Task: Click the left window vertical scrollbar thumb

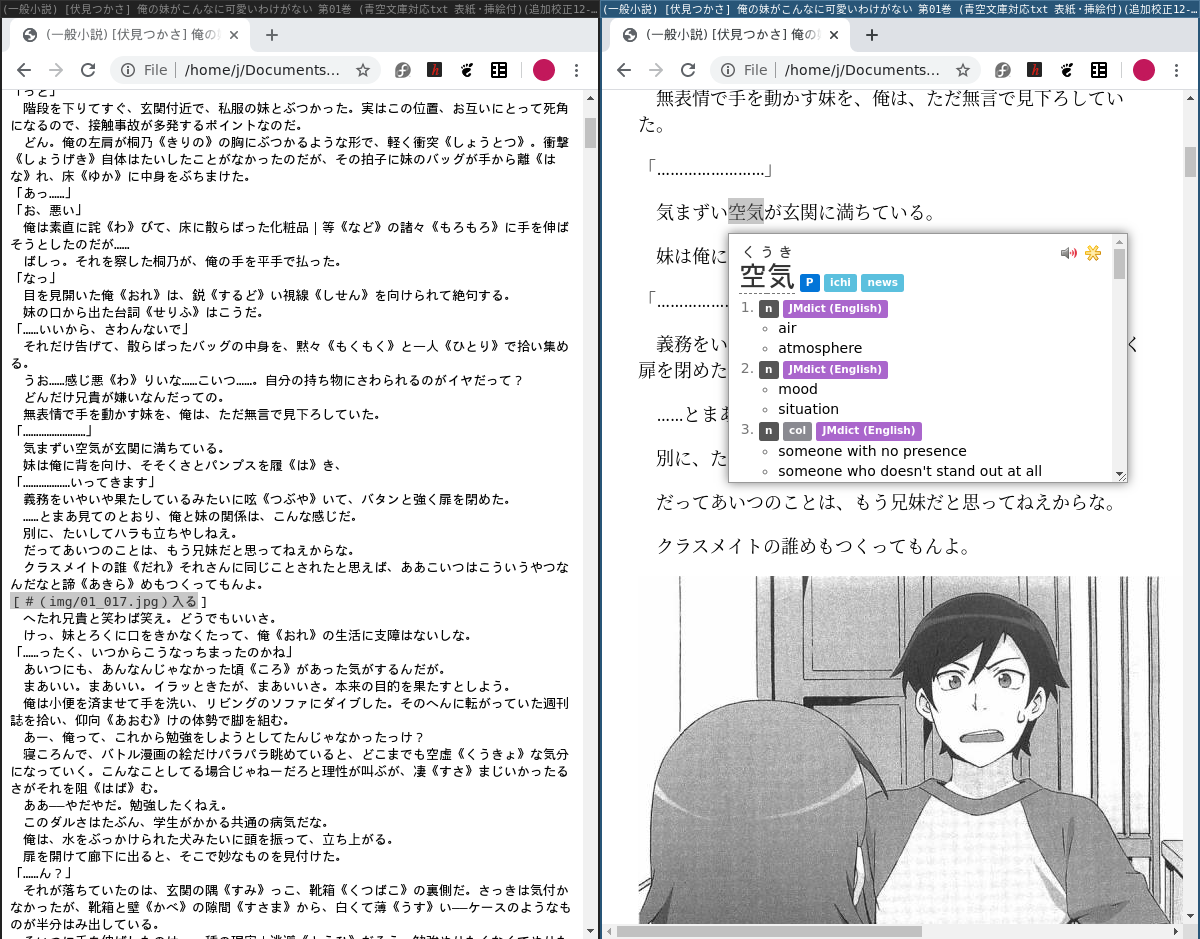Action: click(x=590, y=132)
